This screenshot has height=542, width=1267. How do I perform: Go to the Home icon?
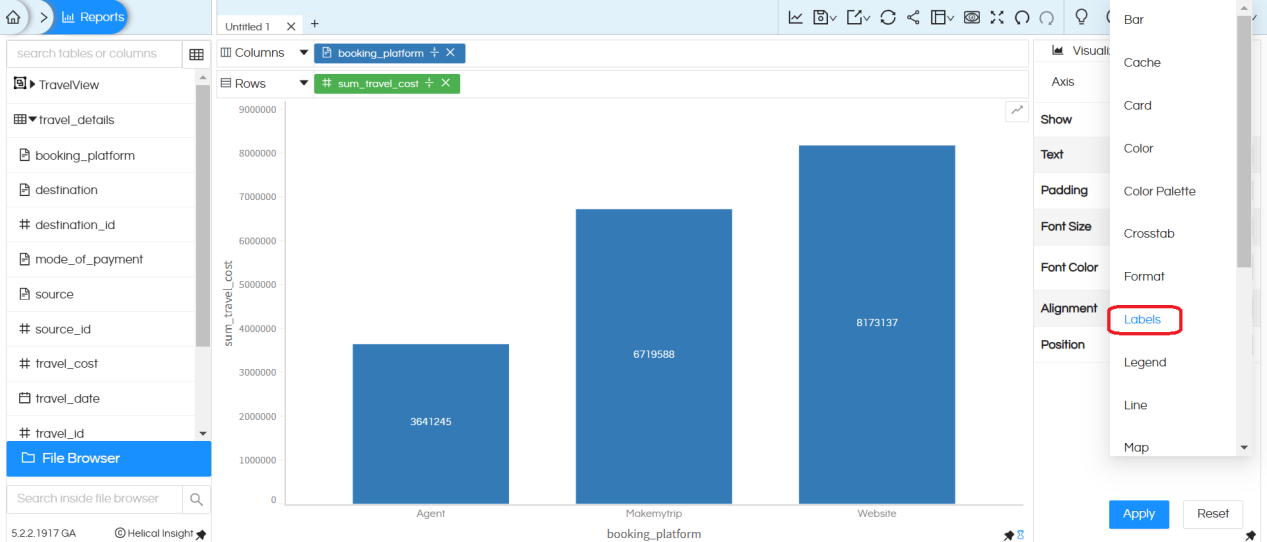point(13,17)
